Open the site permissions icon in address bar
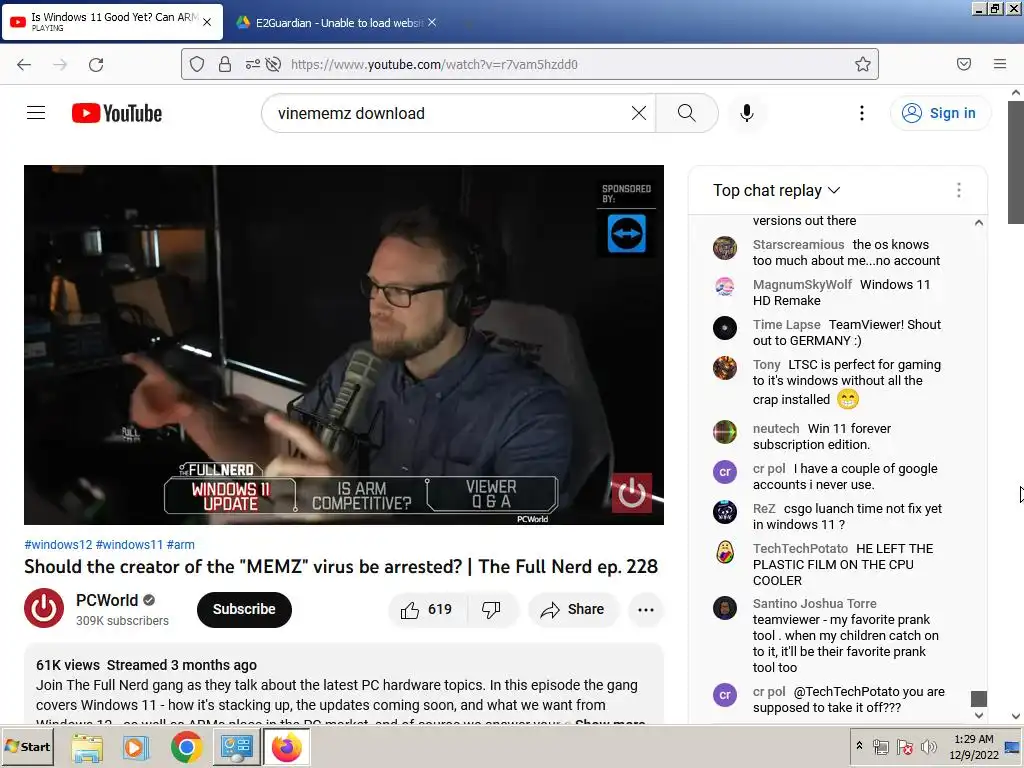The width and height of the screenshot is (1024, 768). click(x=253, y=64)
